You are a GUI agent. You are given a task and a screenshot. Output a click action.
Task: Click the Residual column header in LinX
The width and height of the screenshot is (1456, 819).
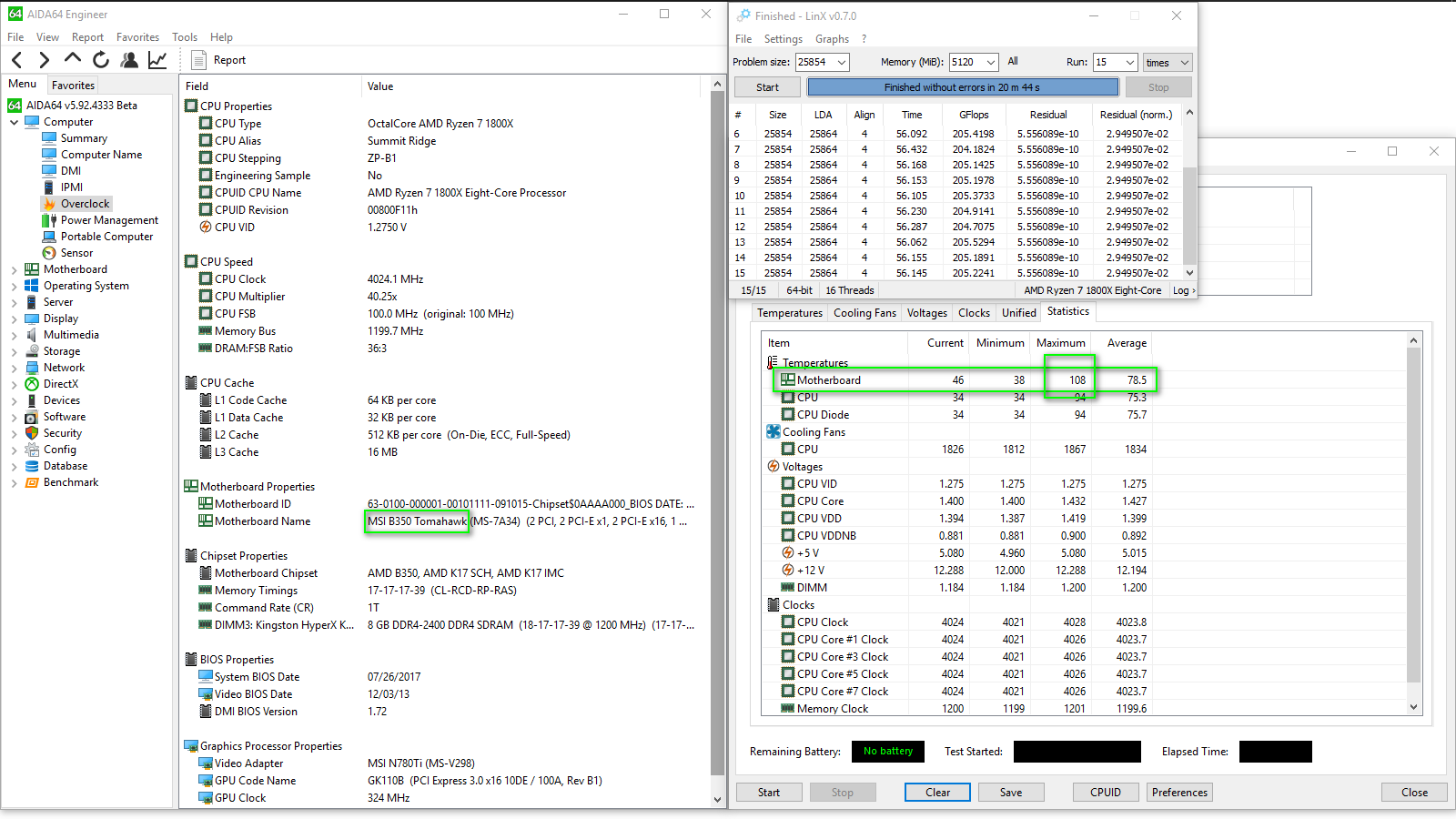[x=1048, y=115]
